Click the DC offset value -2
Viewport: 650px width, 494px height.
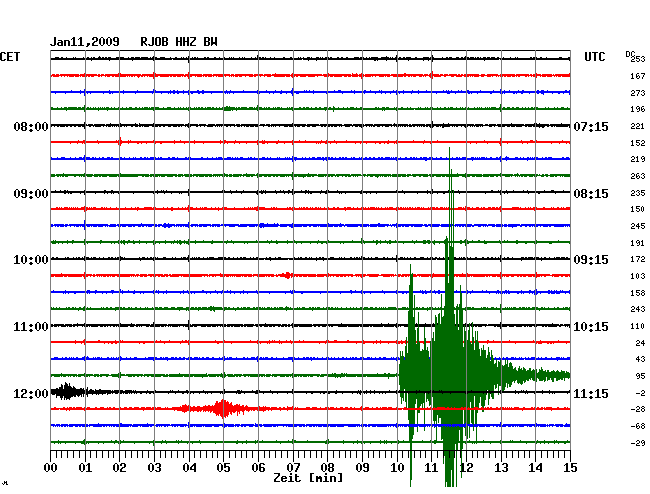click(640, 393)
